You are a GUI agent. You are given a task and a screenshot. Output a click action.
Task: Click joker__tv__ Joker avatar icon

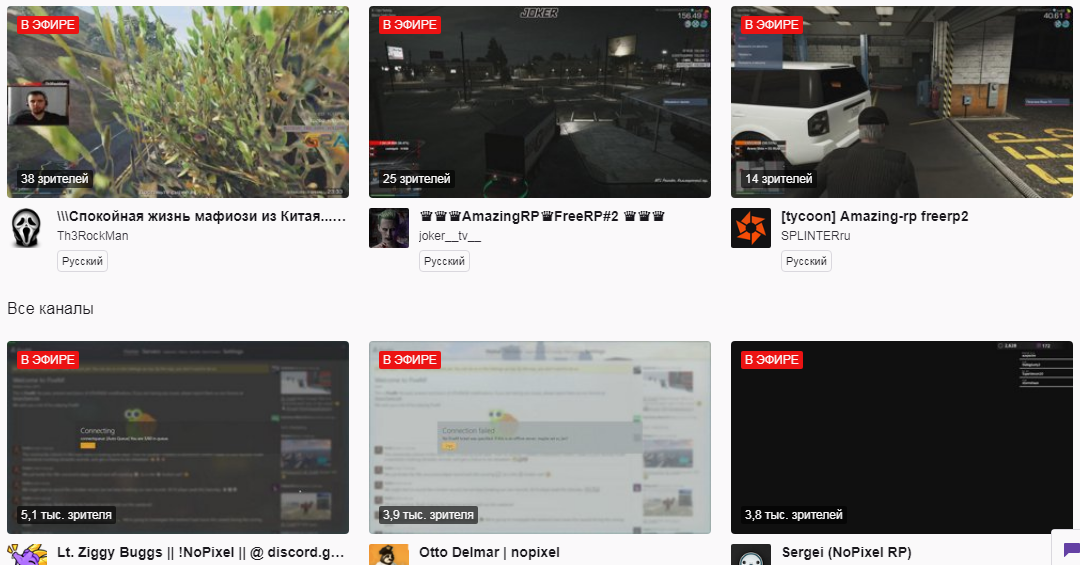click(x=388, y=228)
